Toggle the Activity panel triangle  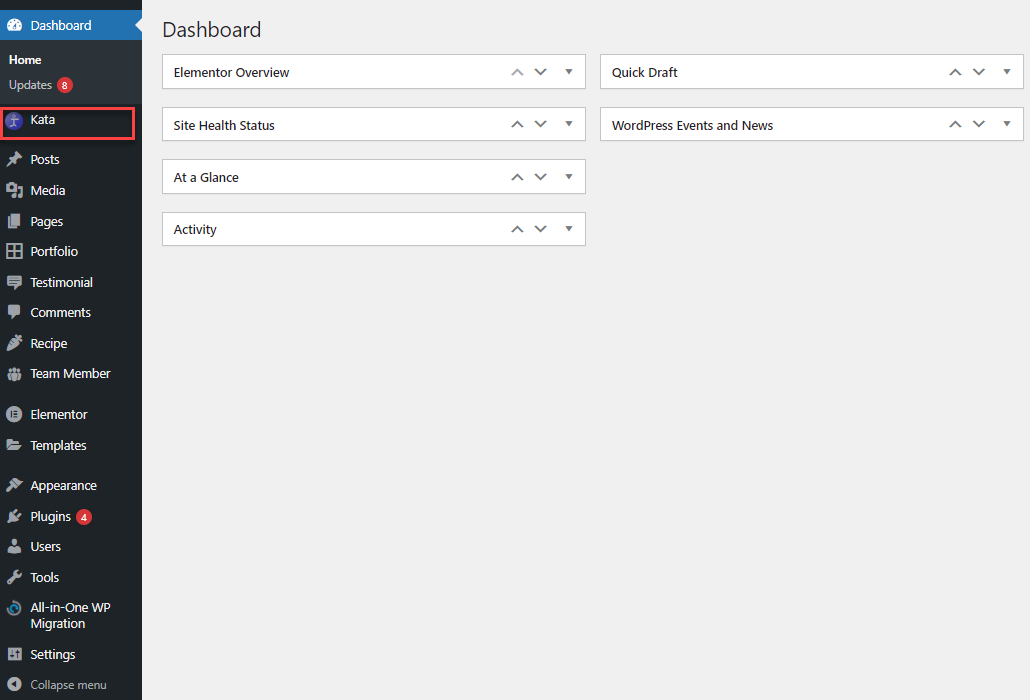568,229
